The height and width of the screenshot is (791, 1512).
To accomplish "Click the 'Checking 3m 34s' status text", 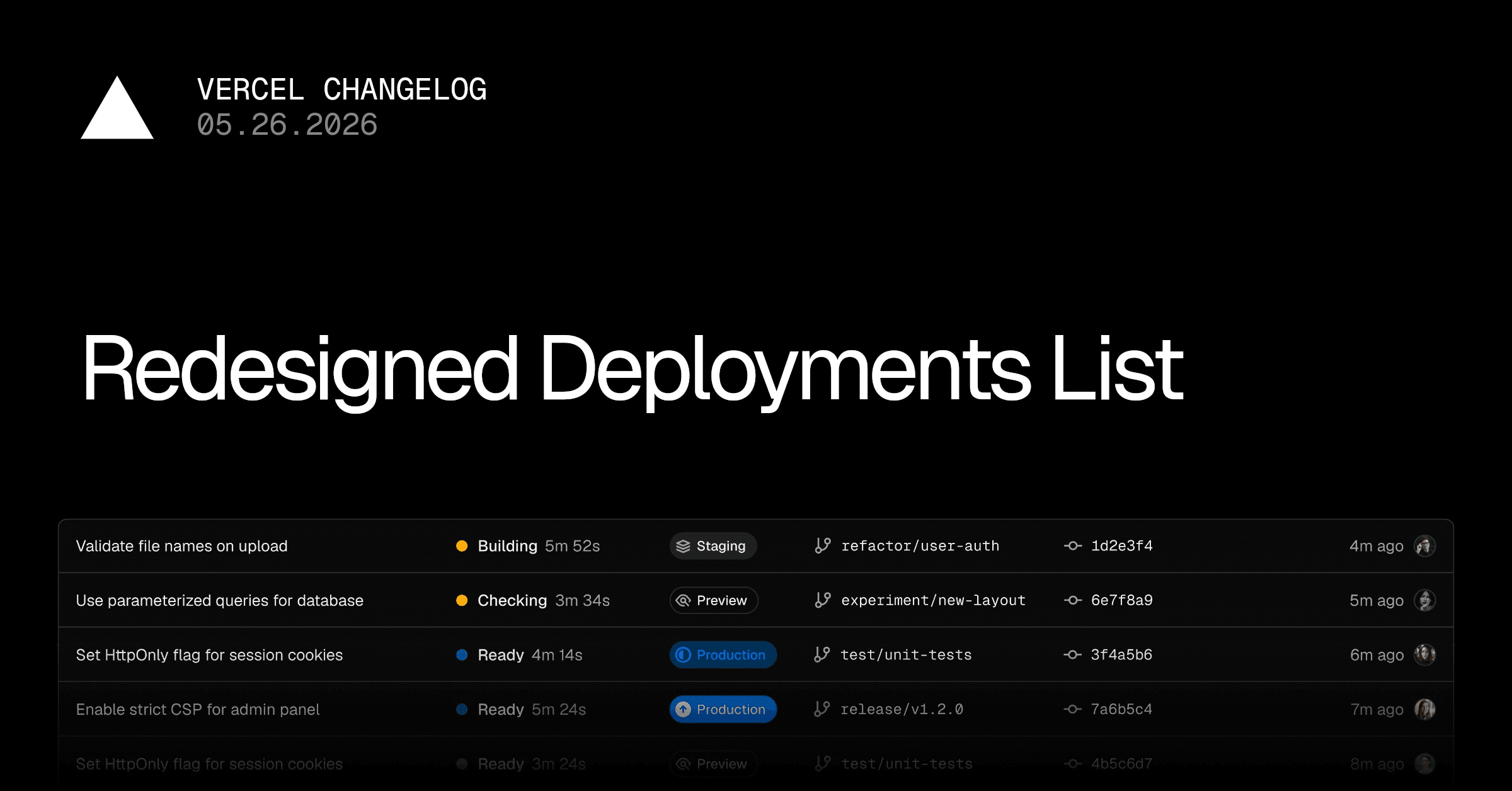I will (544, 600).
